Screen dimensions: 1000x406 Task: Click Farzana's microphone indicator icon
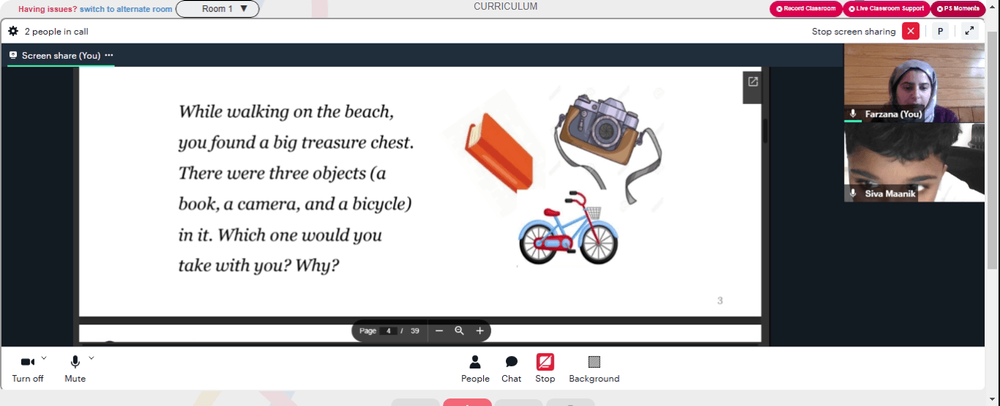[x=853, y=114]
